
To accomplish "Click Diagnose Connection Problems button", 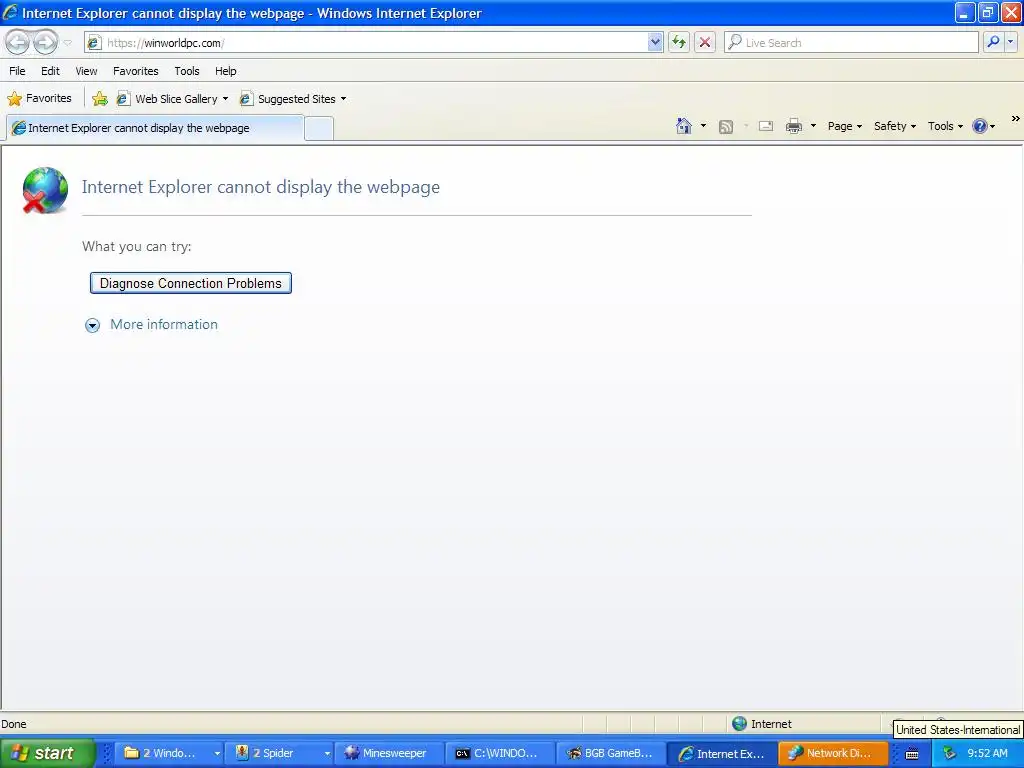I will coord(191,283).
